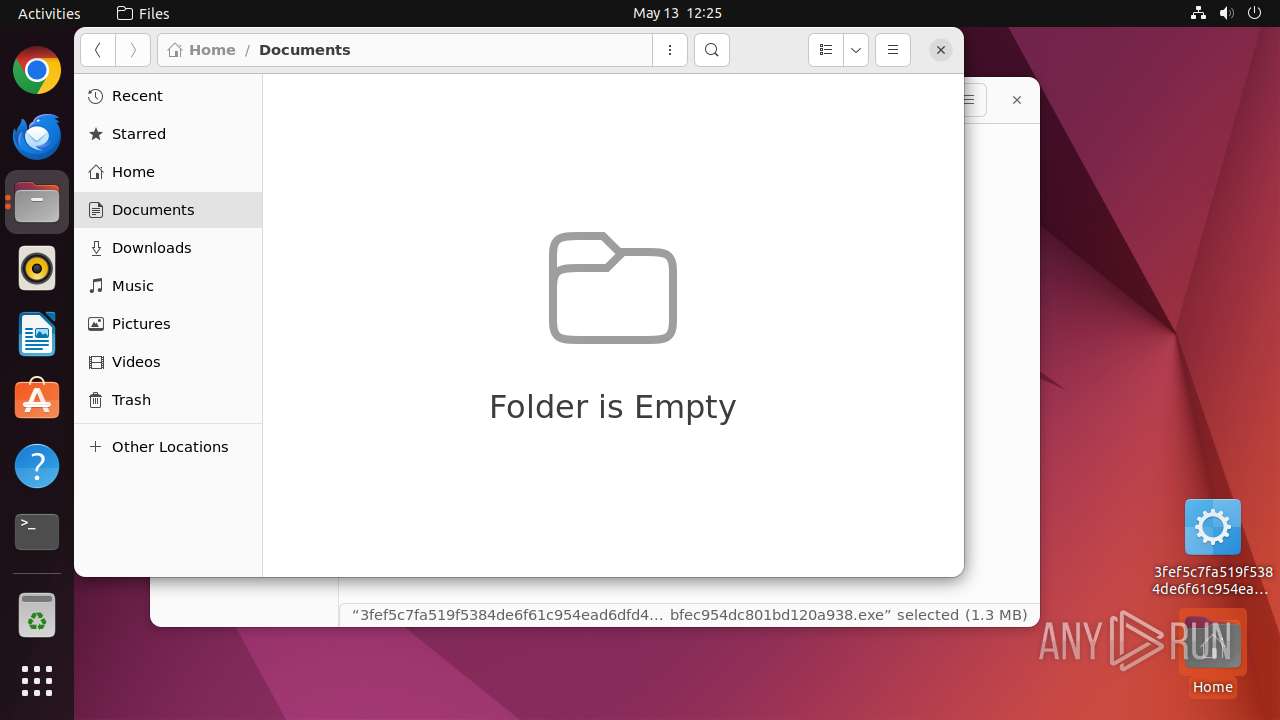1280x720 pixels.
Task: Launch Google Chrome from the dock
Action: [x=37, y=71]
